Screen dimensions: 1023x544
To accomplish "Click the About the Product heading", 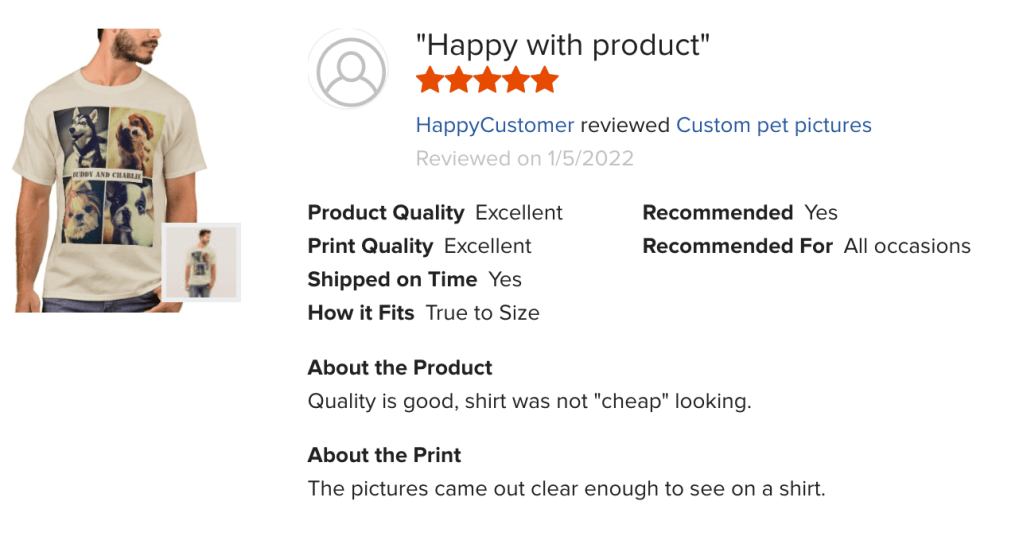I will point(400,367).
